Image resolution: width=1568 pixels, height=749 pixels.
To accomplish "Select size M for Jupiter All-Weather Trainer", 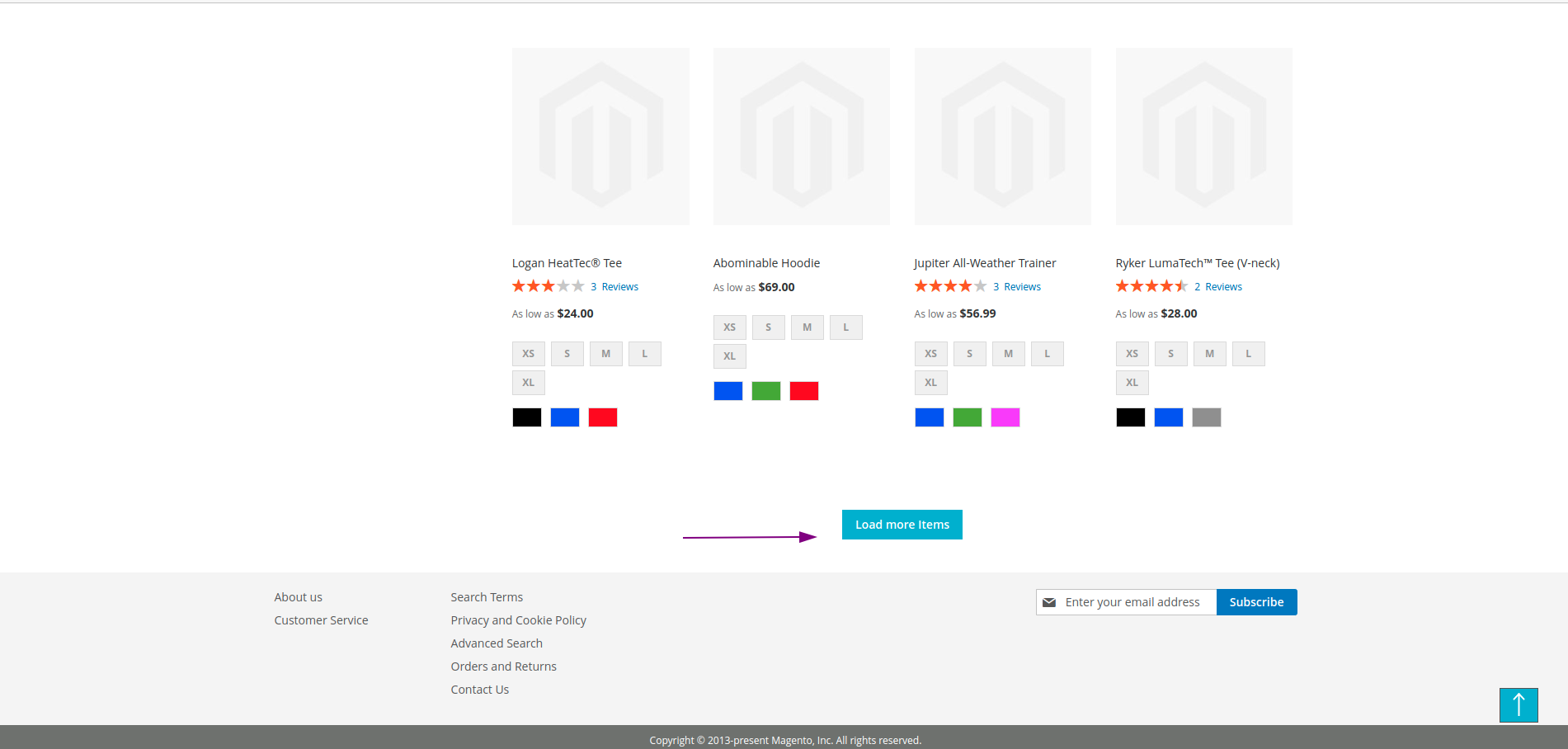I will (1009, 354).
